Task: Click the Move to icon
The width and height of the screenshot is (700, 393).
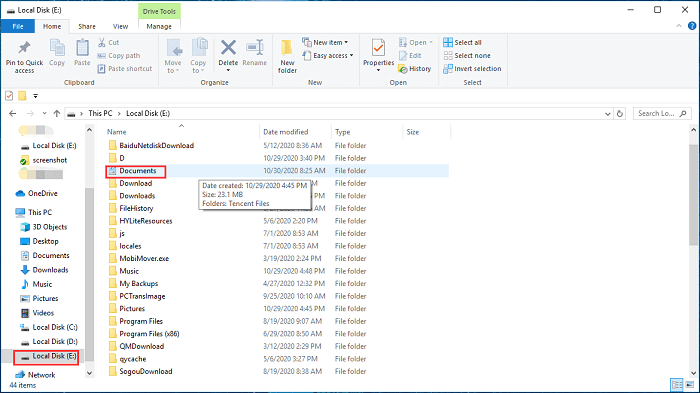Action: [x=173, y=48]
